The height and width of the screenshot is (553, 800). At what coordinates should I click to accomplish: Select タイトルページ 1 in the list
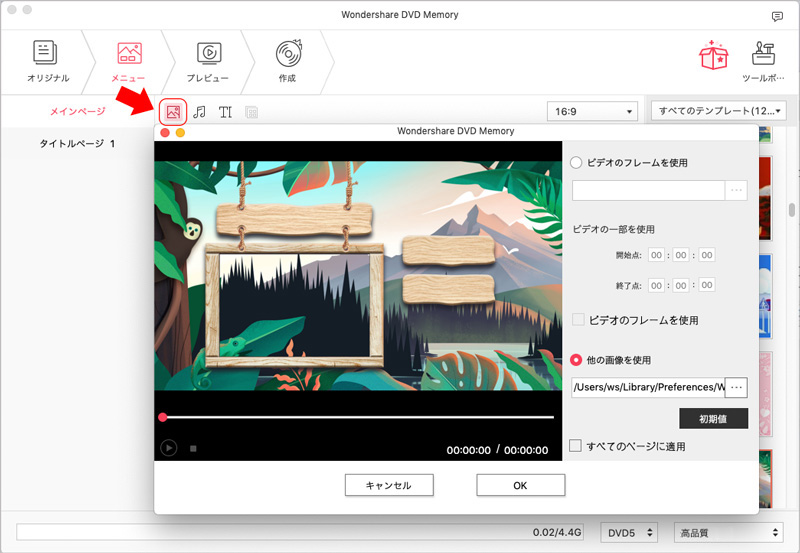[x=77, y=143]
